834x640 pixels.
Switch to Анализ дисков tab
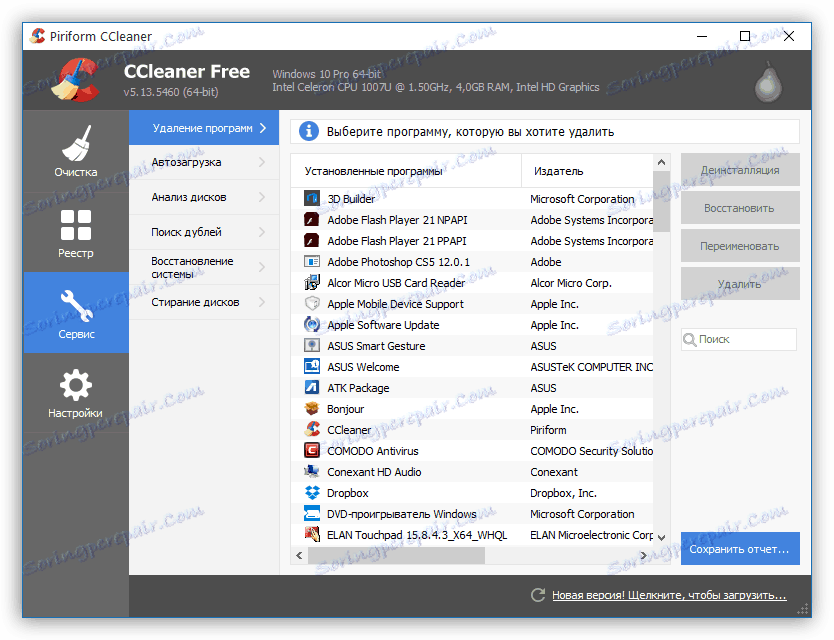click(204, 197)
